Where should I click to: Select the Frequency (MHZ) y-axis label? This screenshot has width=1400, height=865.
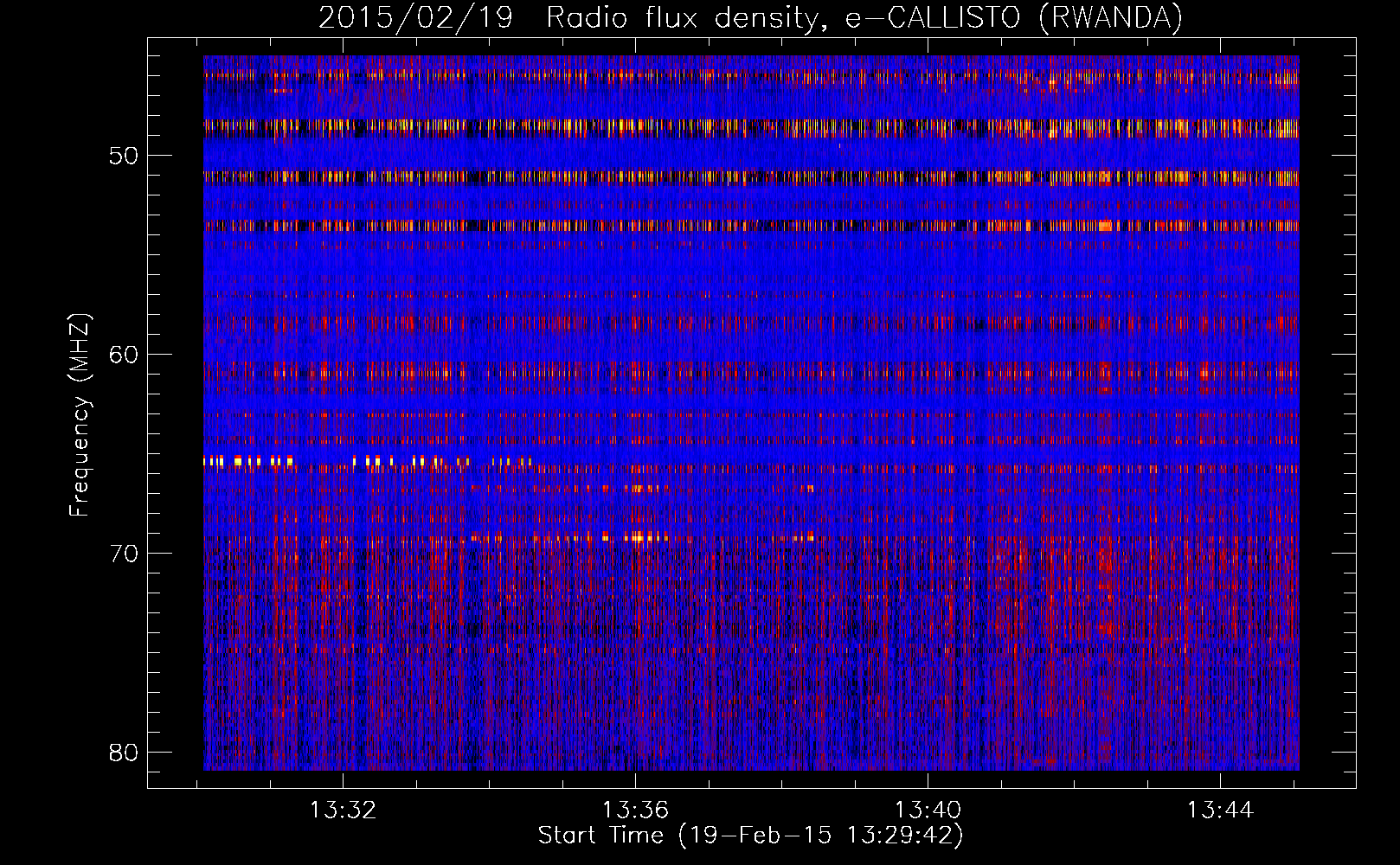(x=80, y=415)
